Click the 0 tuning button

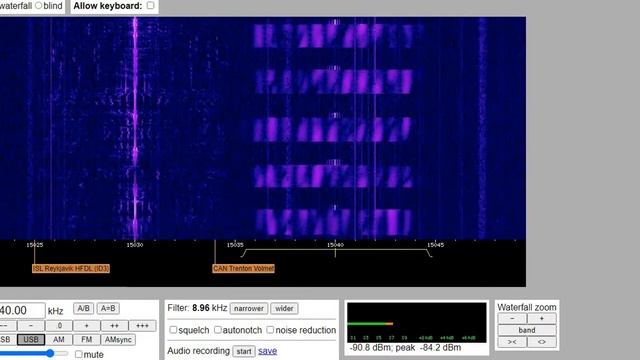[x=59, y=326]
